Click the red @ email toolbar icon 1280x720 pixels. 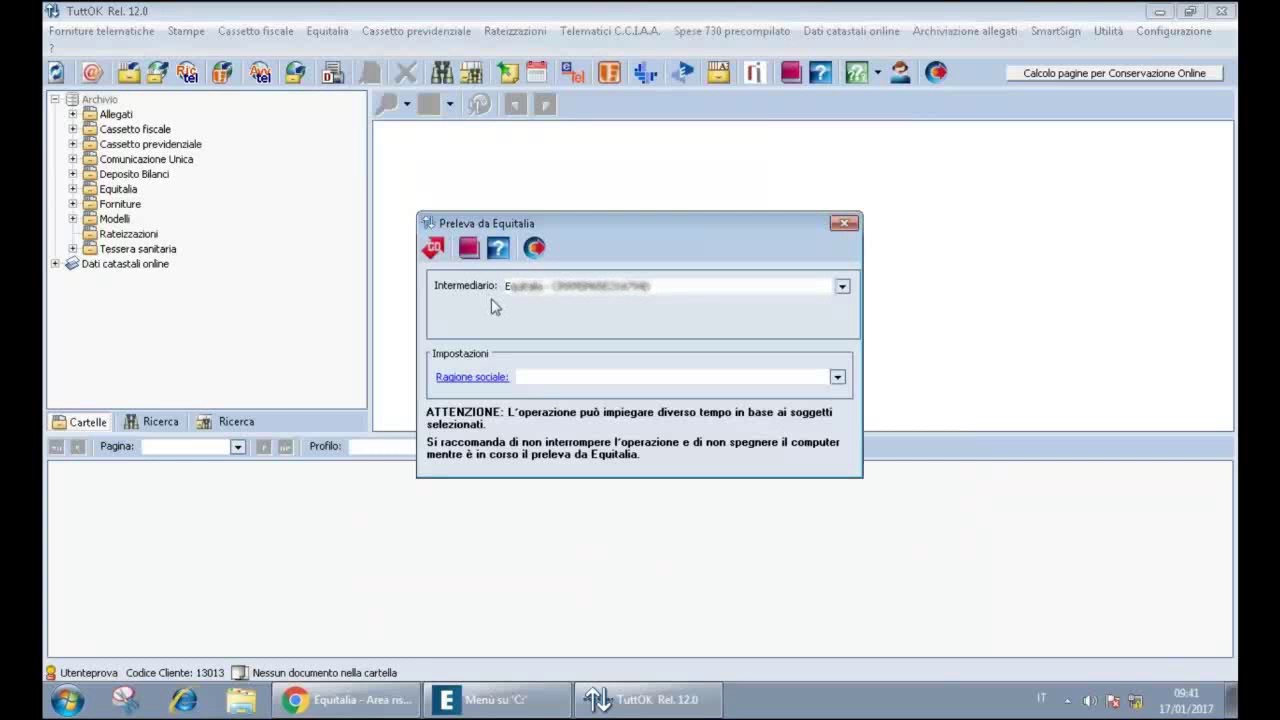click(x=92, y=72)
